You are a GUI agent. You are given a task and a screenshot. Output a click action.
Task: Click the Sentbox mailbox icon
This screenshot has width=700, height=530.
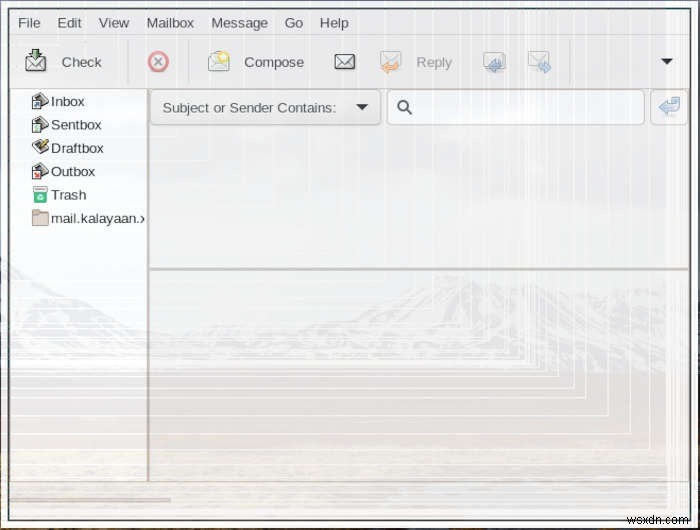40,125
